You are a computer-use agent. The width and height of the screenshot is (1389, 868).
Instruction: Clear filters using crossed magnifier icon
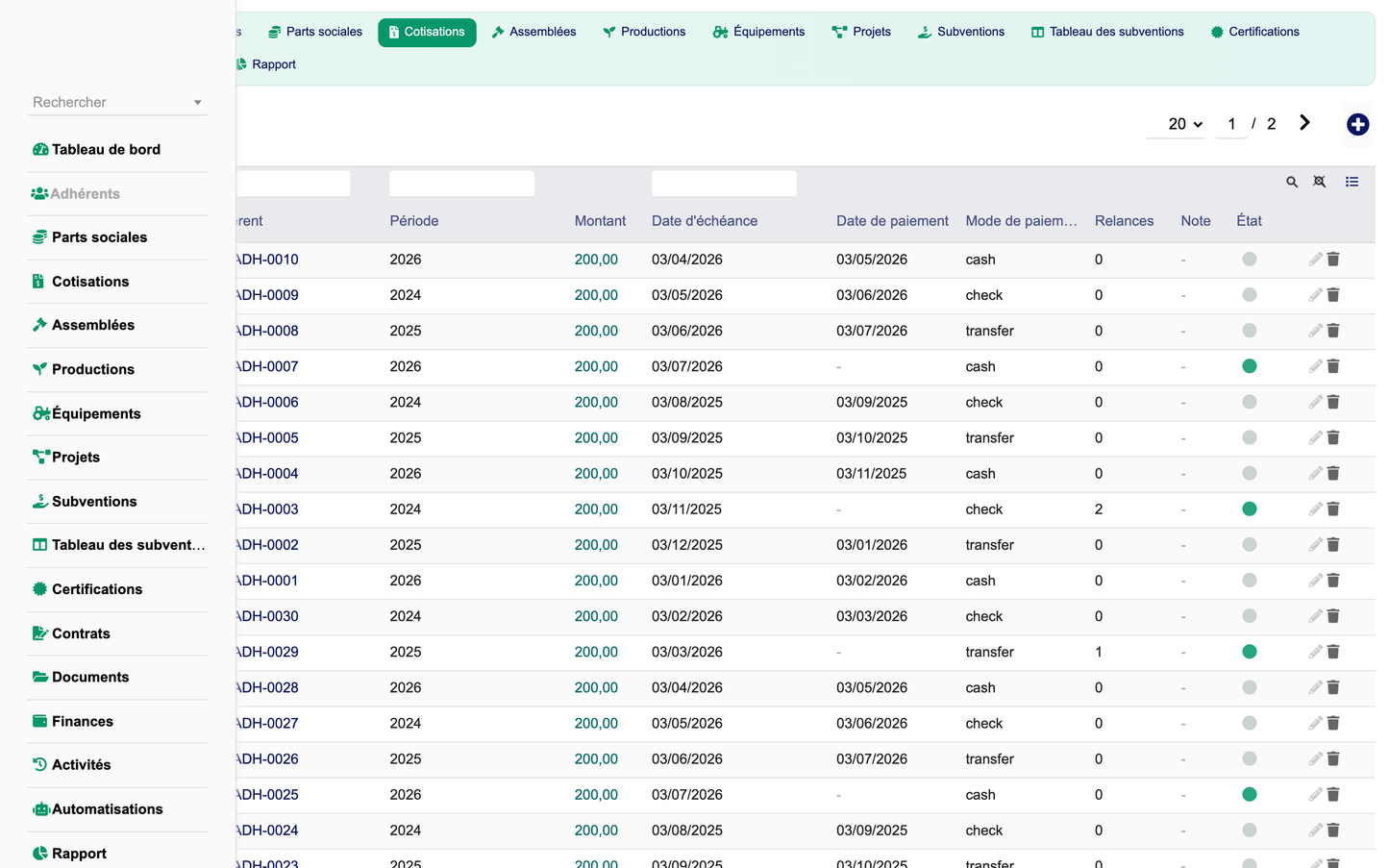[1320, 182]
